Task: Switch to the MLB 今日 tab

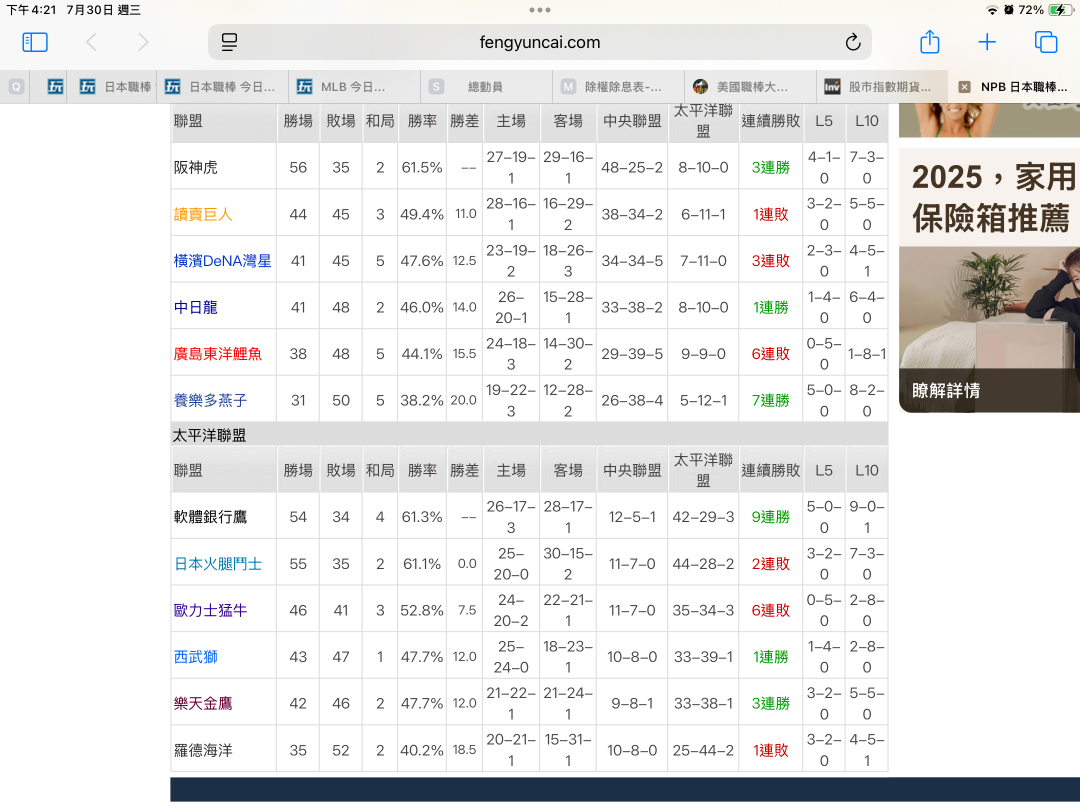Action: coord(353,87)
